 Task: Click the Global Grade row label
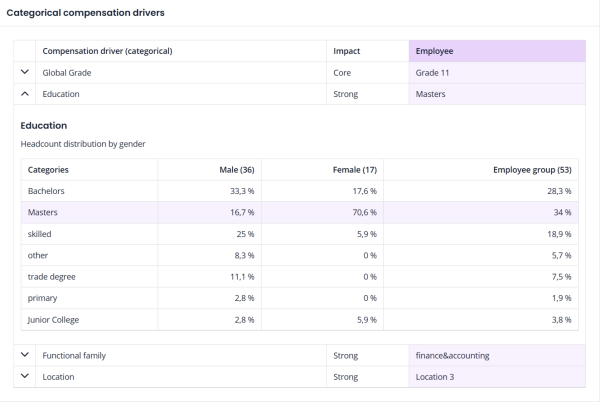point(66,73)
